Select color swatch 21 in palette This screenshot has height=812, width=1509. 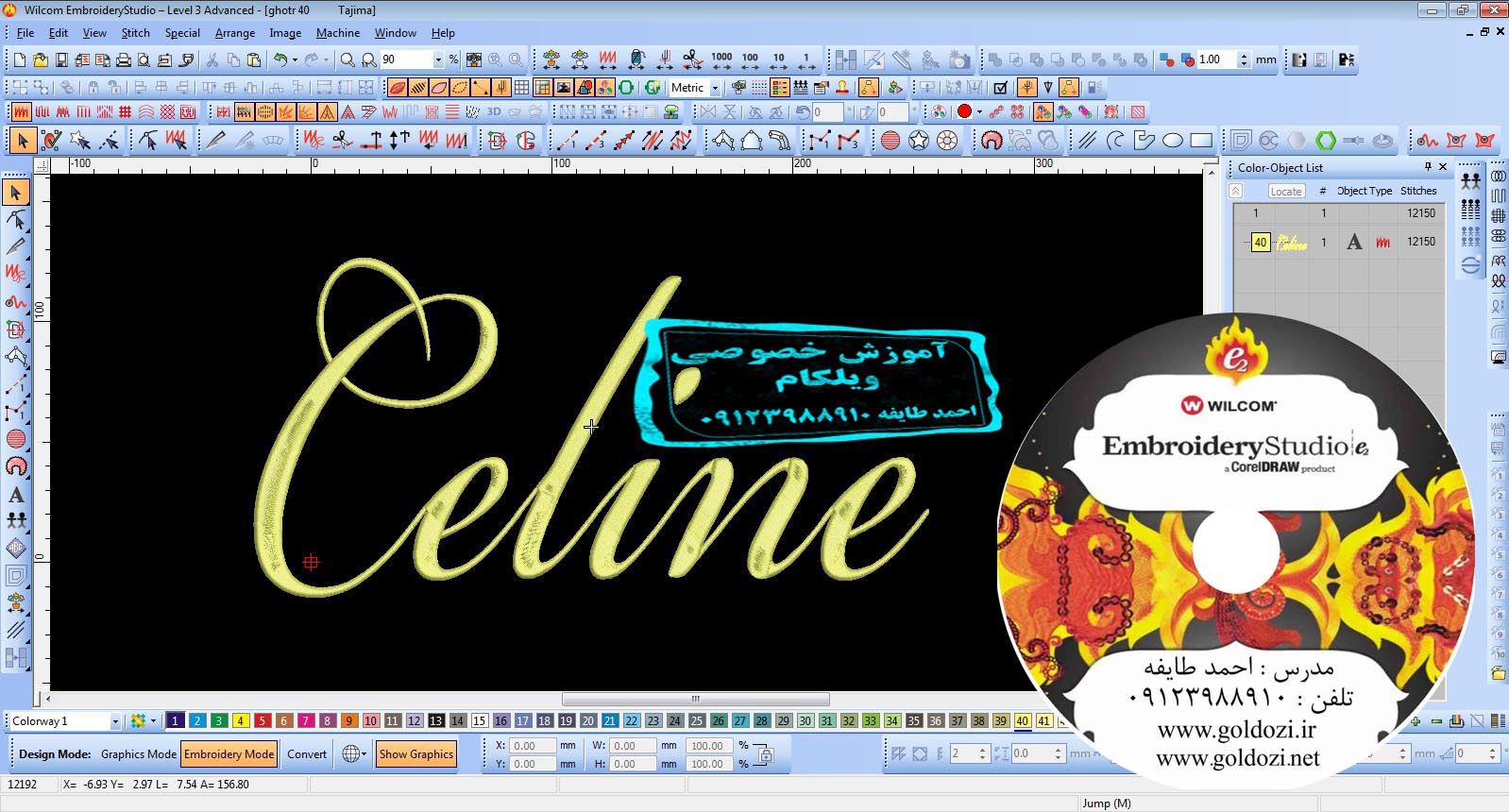(x=610, y=721)
